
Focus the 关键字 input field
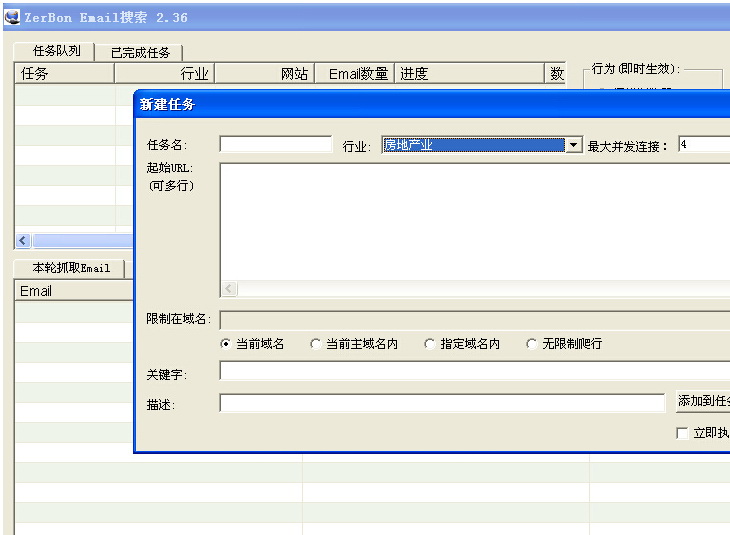tap(475, 371)
